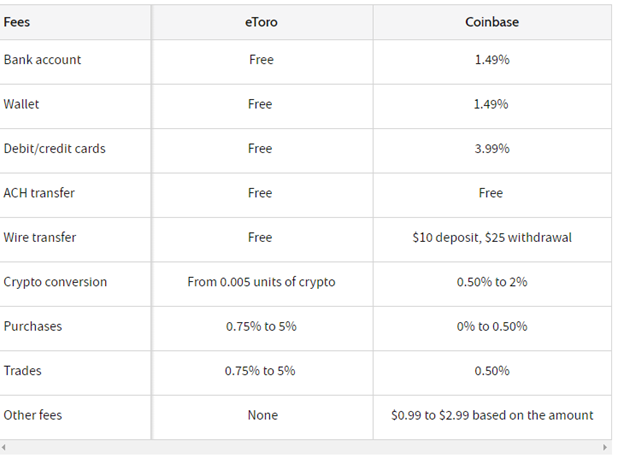Click the Purchases row label
This screenshot has height=464, width=624.
pos(33,326)
